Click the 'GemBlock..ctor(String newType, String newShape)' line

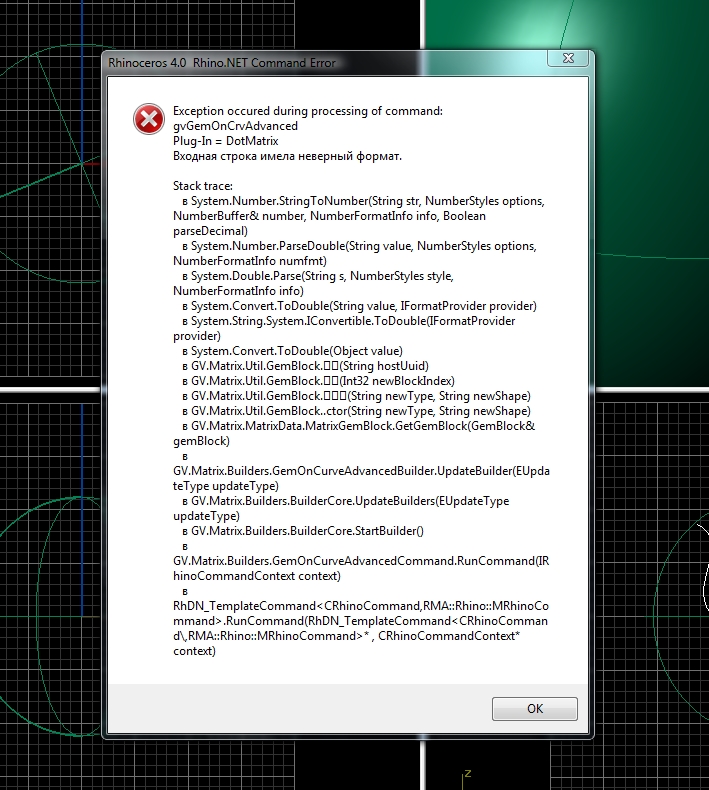(x=356, y=411)
